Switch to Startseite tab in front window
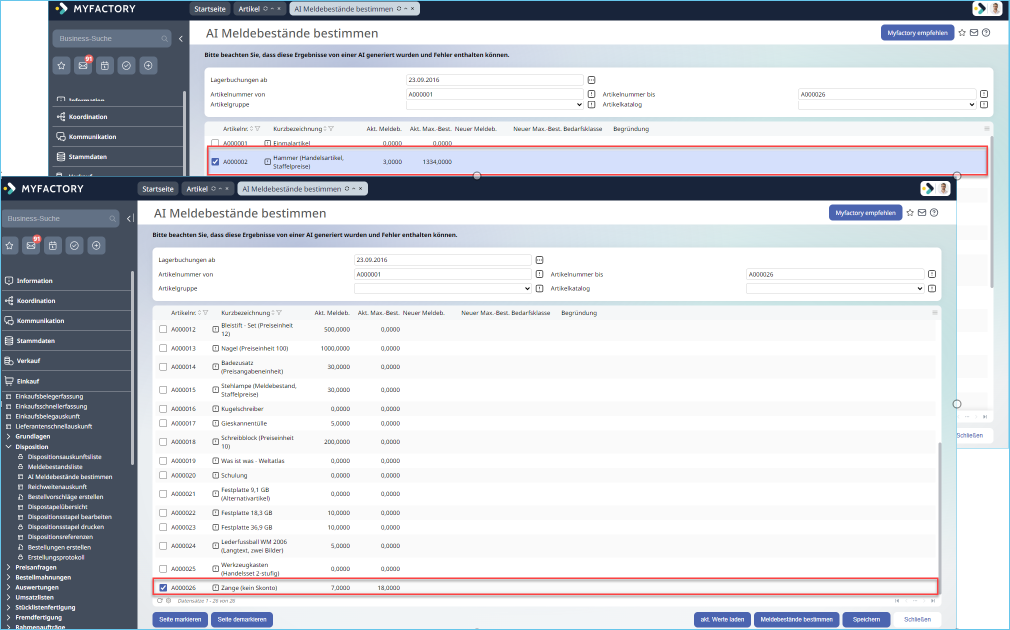1010x630 pixels. click(158, 189)
